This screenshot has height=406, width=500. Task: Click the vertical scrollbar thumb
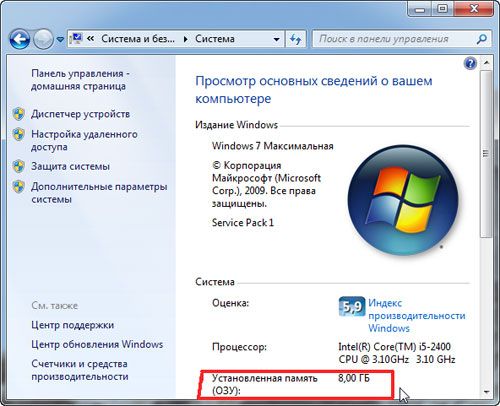486,154
